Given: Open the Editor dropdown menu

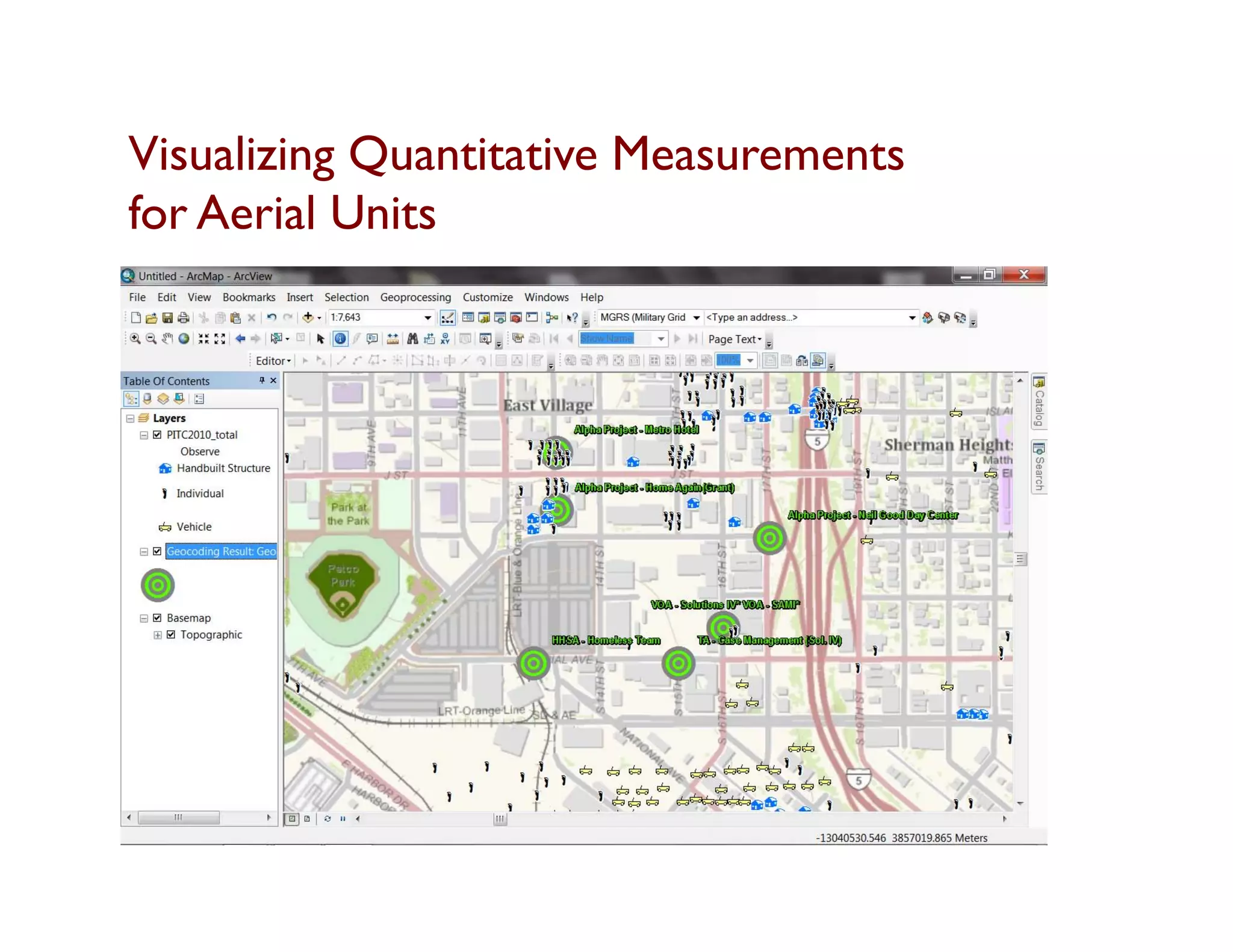Looking at the screenshot, I should pos(273,360).
